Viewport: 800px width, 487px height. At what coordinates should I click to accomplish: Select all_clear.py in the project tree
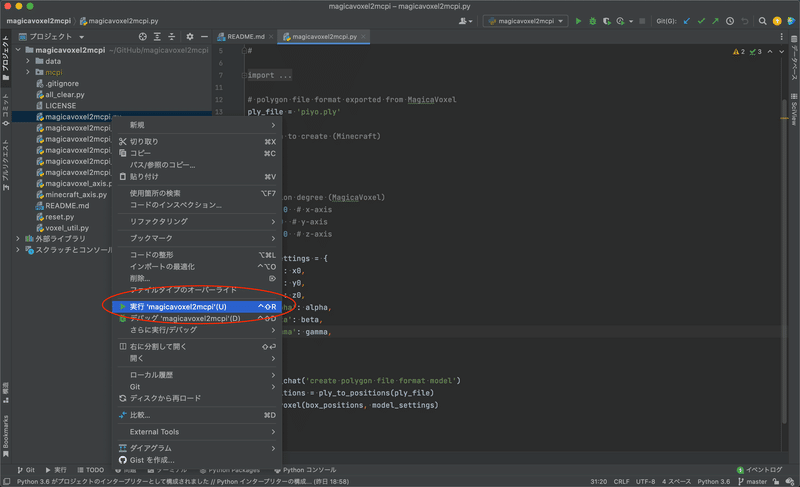[x=65, y=94]
